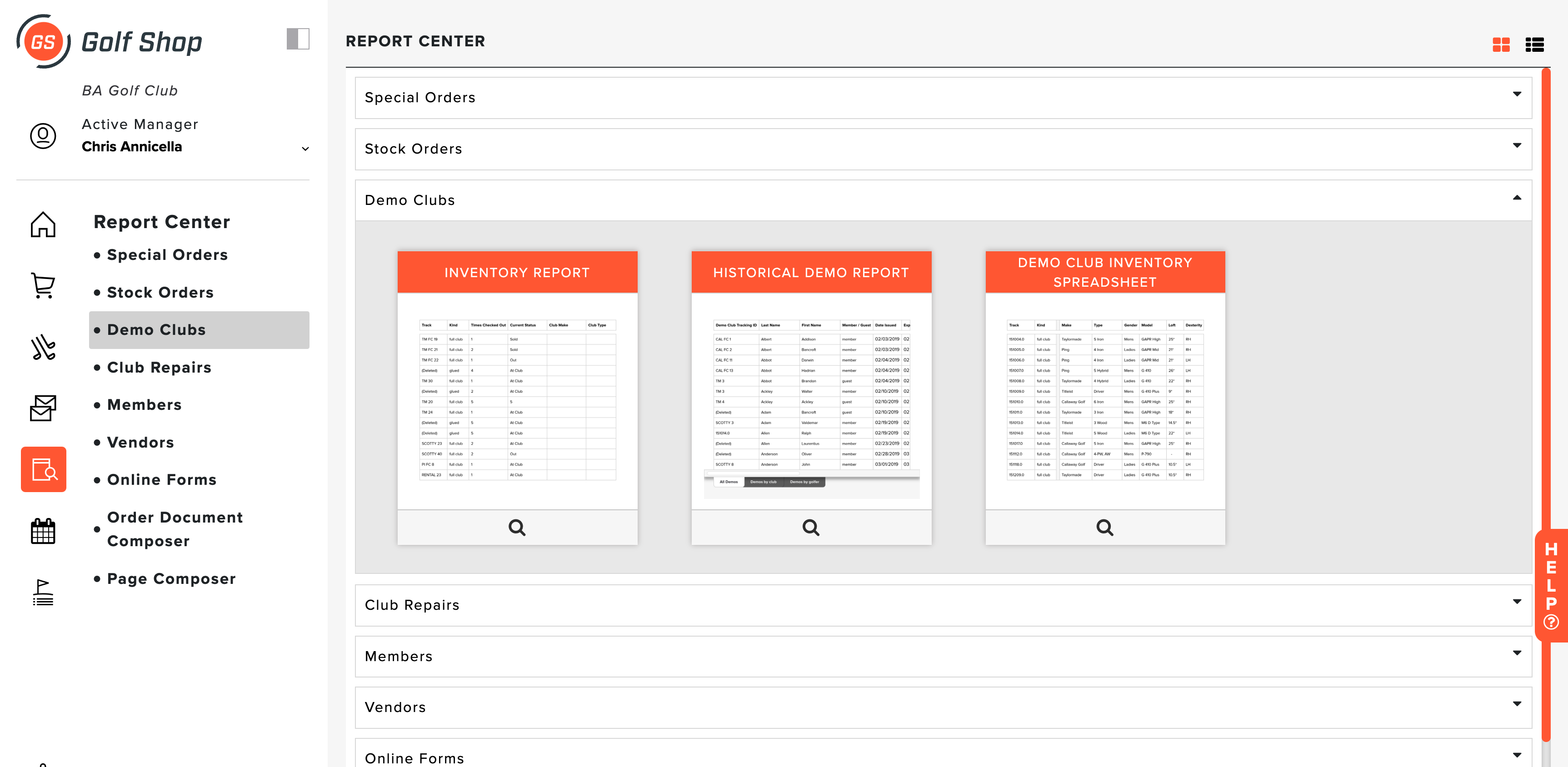Open the mail envelope icon

coord(43,408)
